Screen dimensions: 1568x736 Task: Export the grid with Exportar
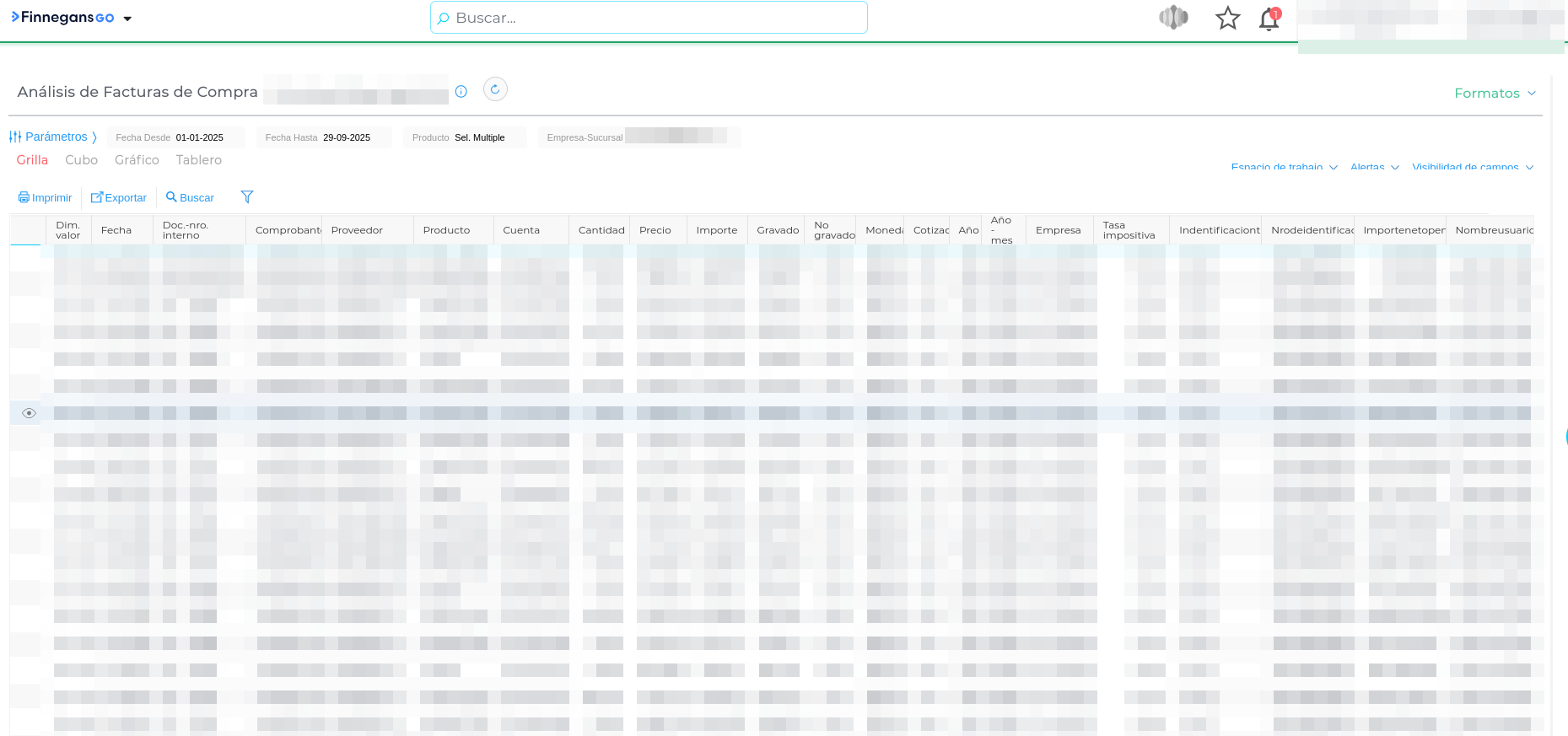(119, 197)
